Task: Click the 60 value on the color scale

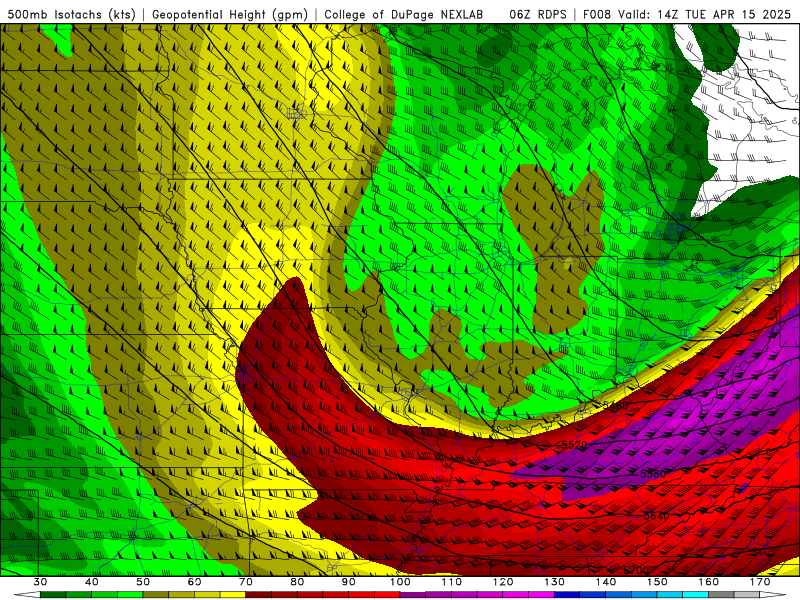Action: pos(194,582)
